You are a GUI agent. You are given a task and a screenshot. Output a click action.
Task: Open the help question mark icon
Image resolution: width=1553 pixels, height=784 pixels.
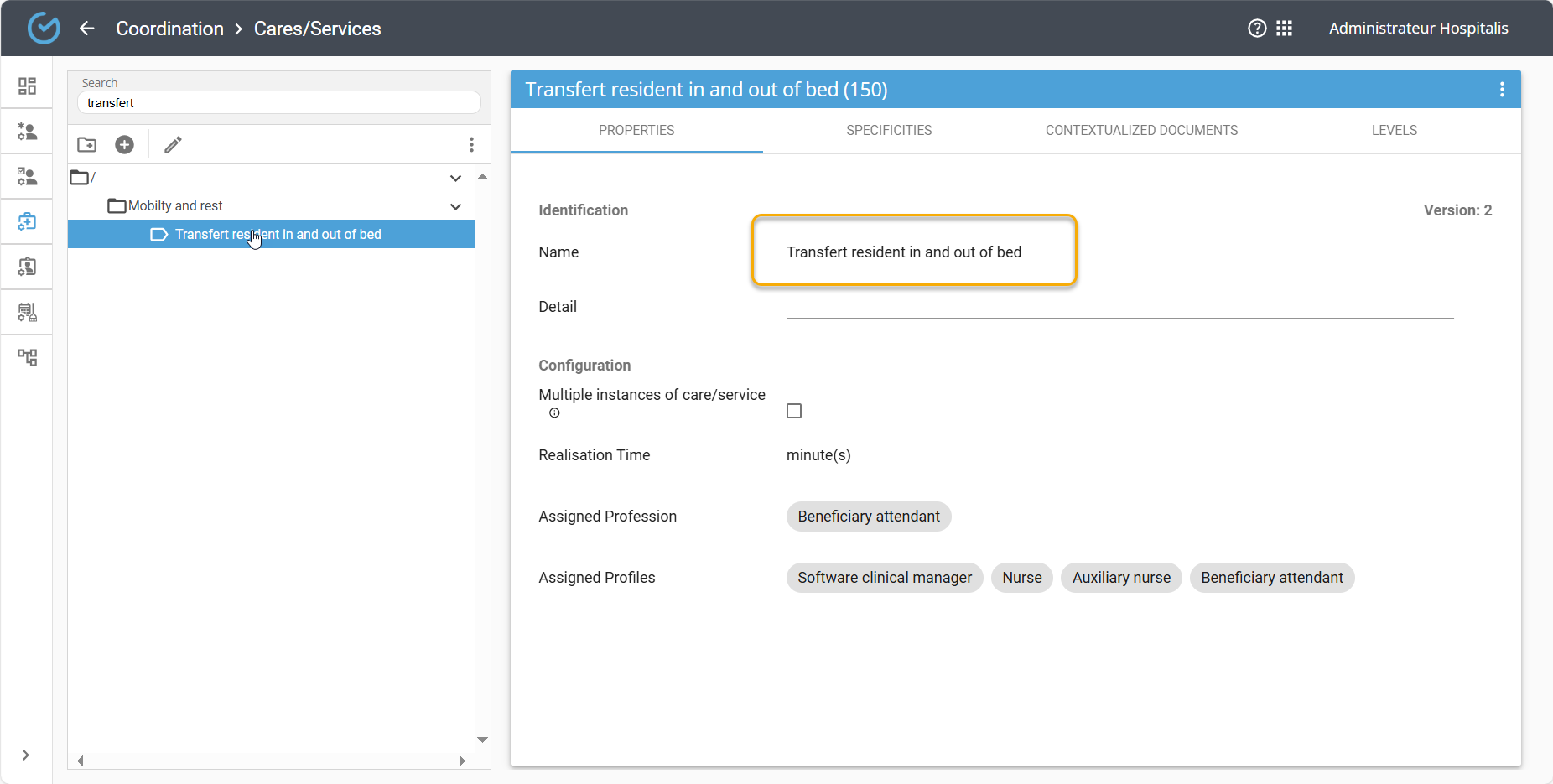(1256, 29)
